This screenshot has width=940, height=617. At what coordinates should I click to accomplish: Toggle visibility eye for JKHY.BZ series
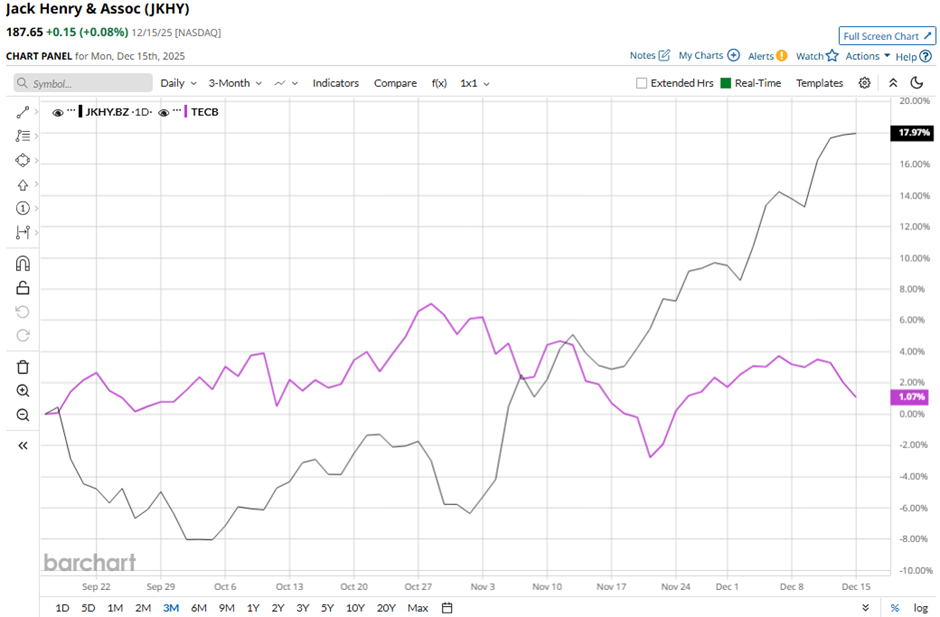pyautogui.click(x=58, y=112)
